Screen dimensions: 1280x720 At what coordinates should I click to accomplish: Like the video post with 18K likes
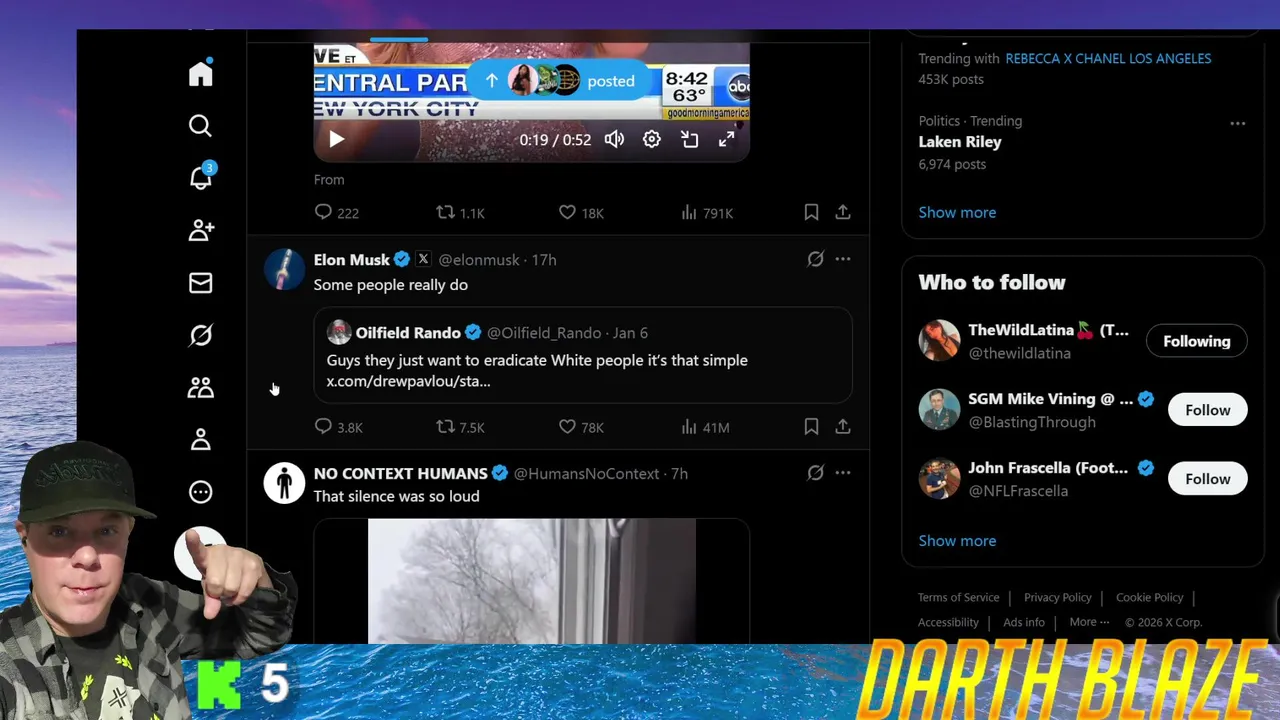tap(581, 212)
